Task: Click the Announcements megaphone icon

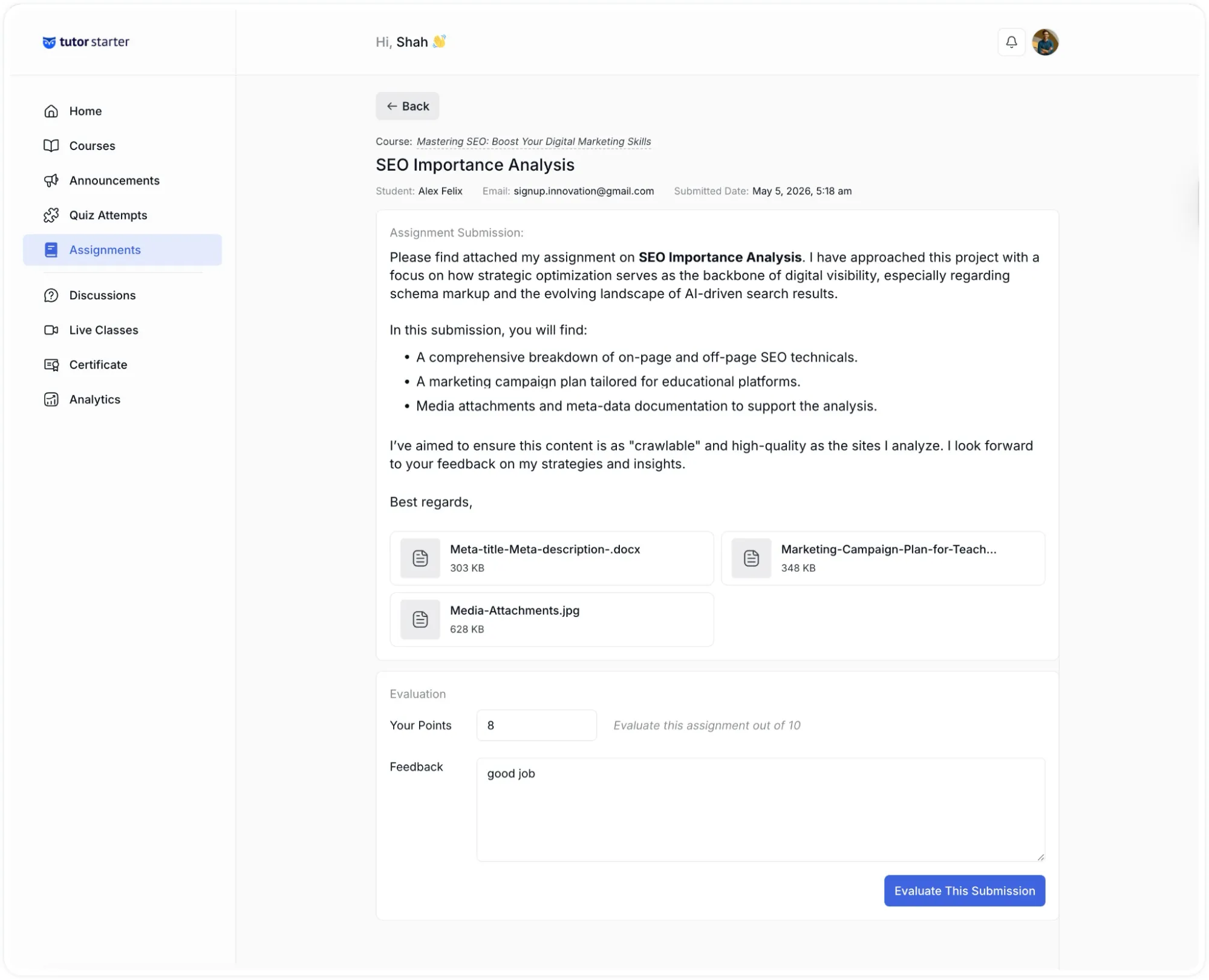Action: pos(51,180)
